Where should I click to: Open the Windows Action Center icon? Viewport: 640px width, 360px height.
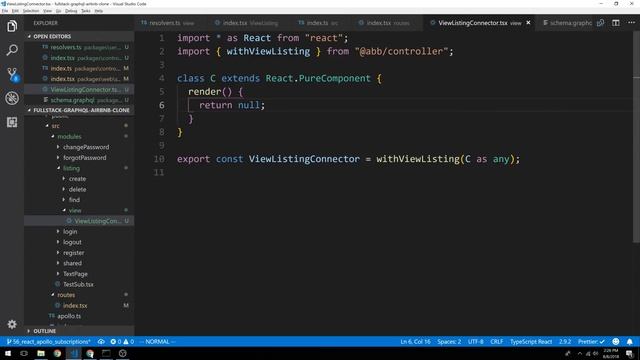pyautogui.click(x=630, y=353)
